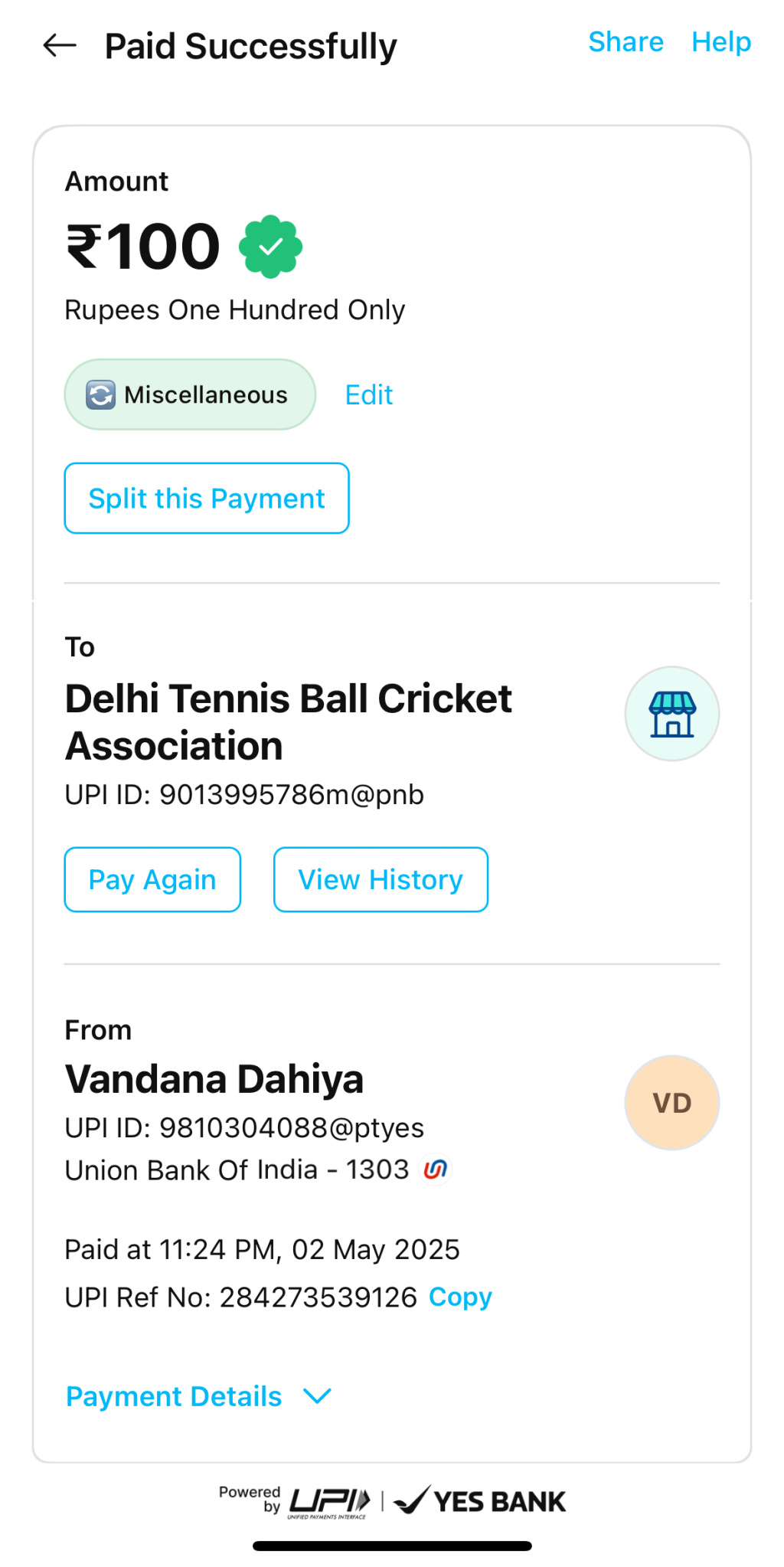Tap the back arrow icon

point(60,46)
